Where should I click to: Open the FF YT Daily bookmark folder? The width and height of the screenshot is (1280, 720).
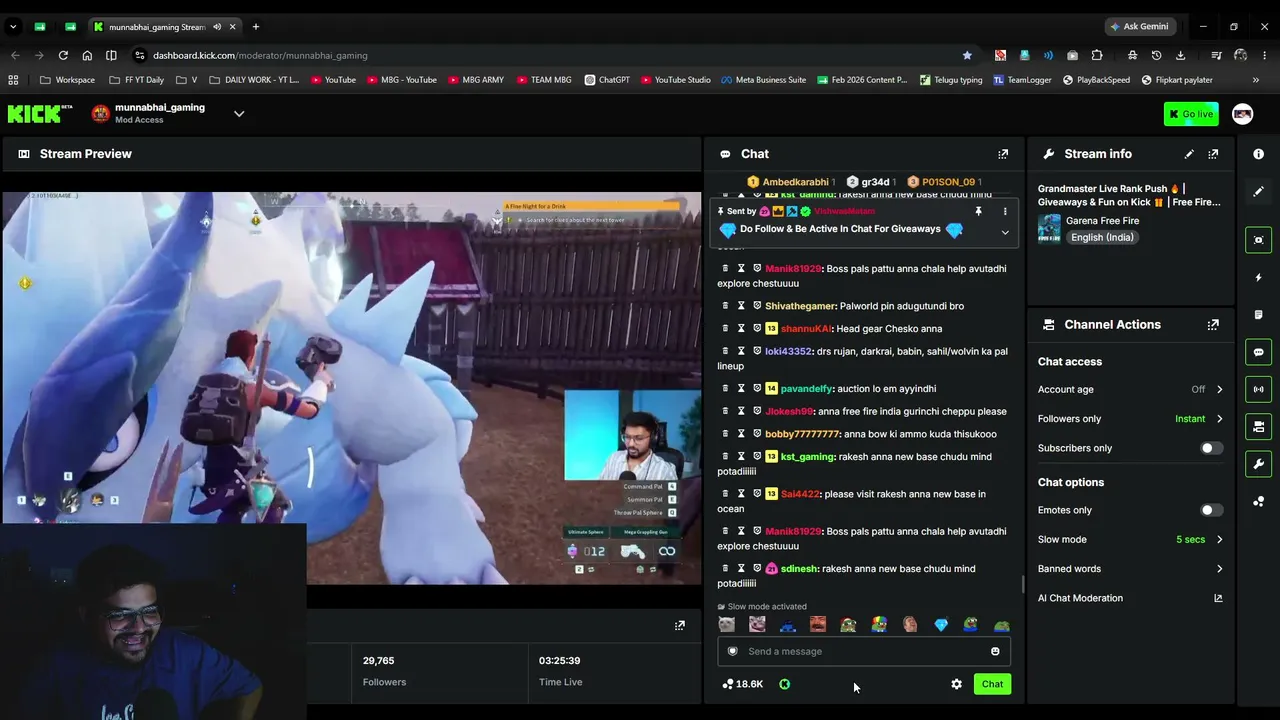click(136, 80)
